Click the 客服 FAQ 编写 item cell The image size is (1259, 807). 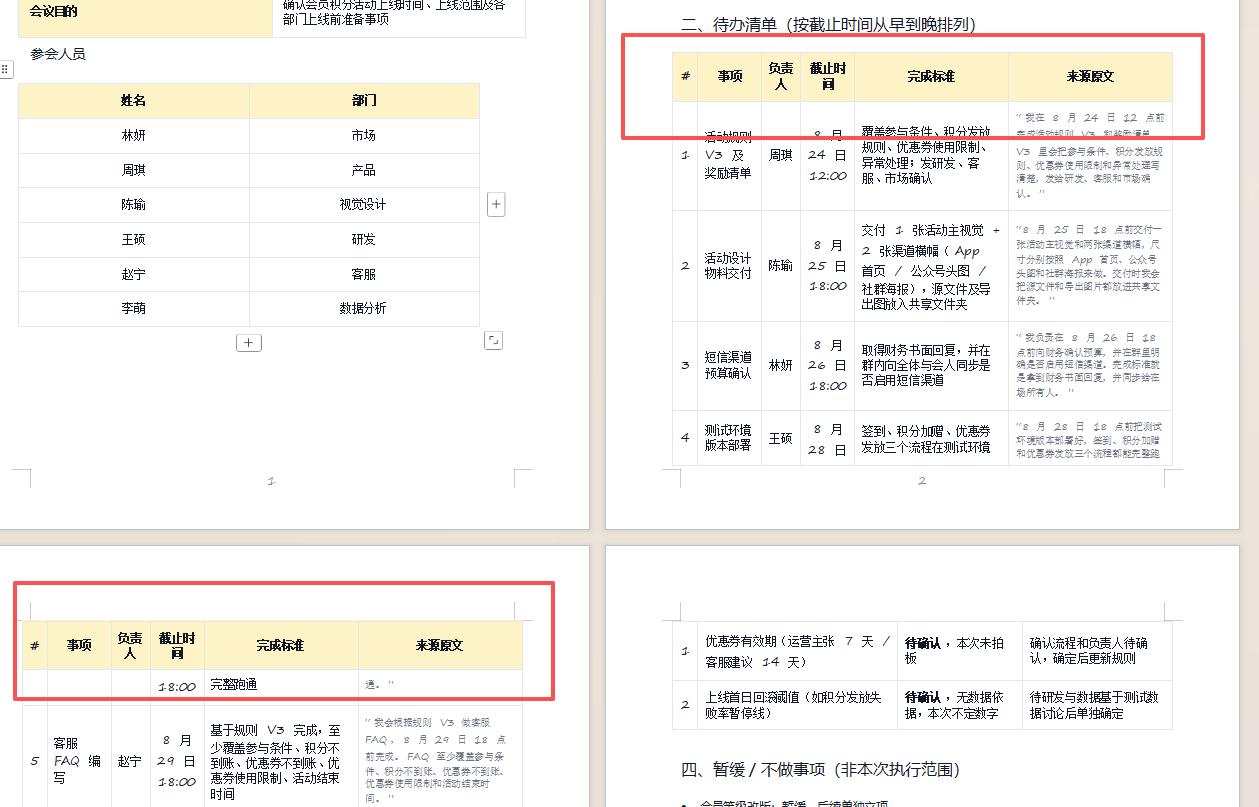(80, 761)
